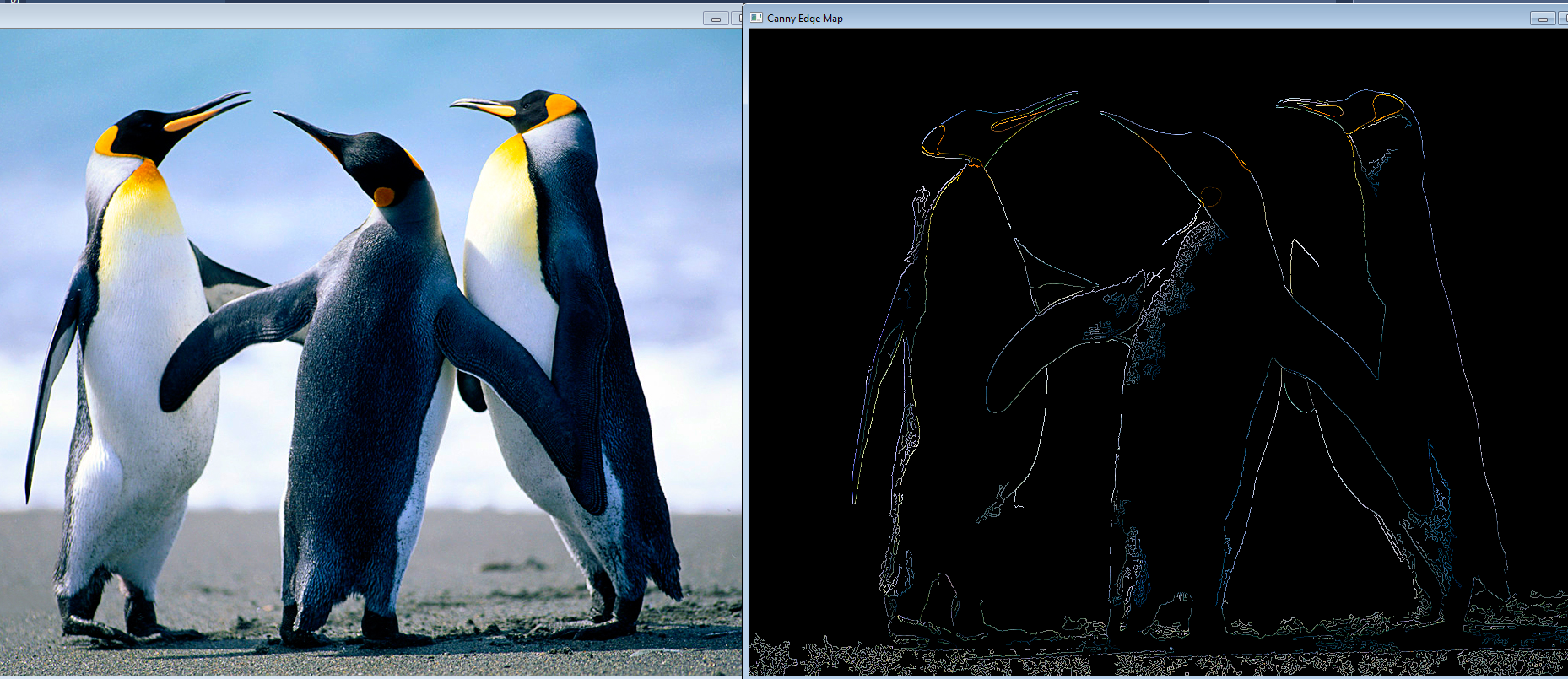The image size is (1568, 679).
Task: Click the middle penguin's orange ear patch in photo
Action: click(x=384, y=197)
